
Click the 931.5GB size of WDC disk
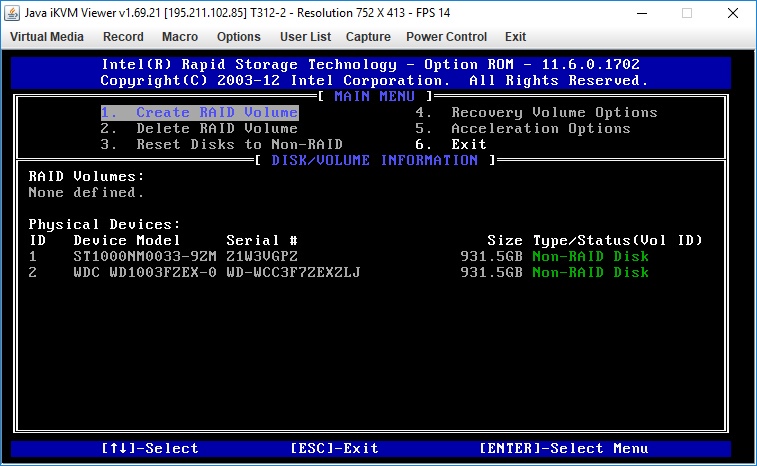pos(491,272)
